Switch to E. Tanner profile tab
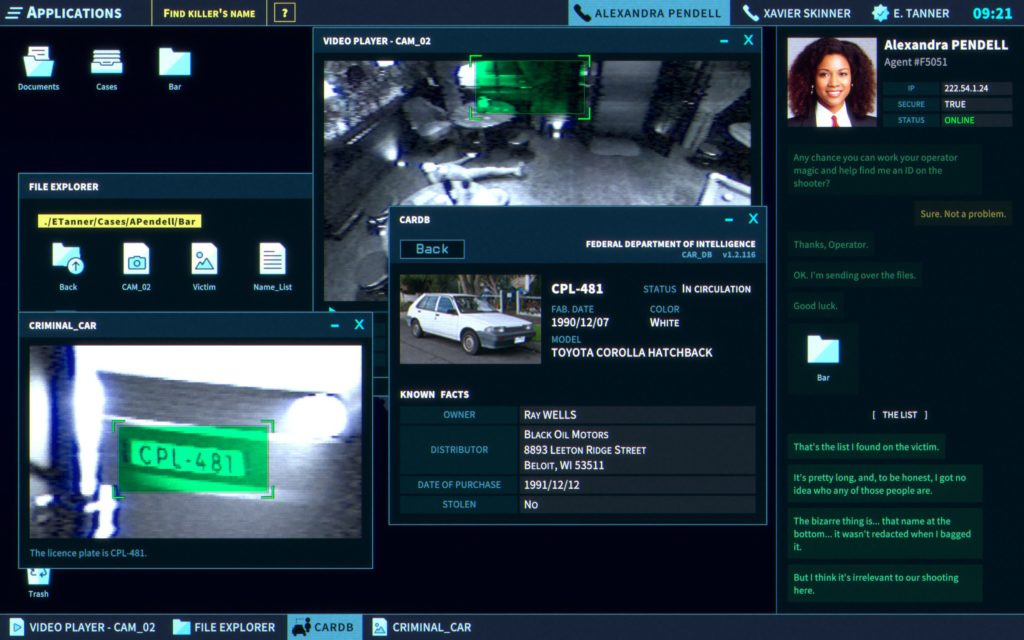The height and width of the screenshot is (640, 1024). tap(911, 13)
